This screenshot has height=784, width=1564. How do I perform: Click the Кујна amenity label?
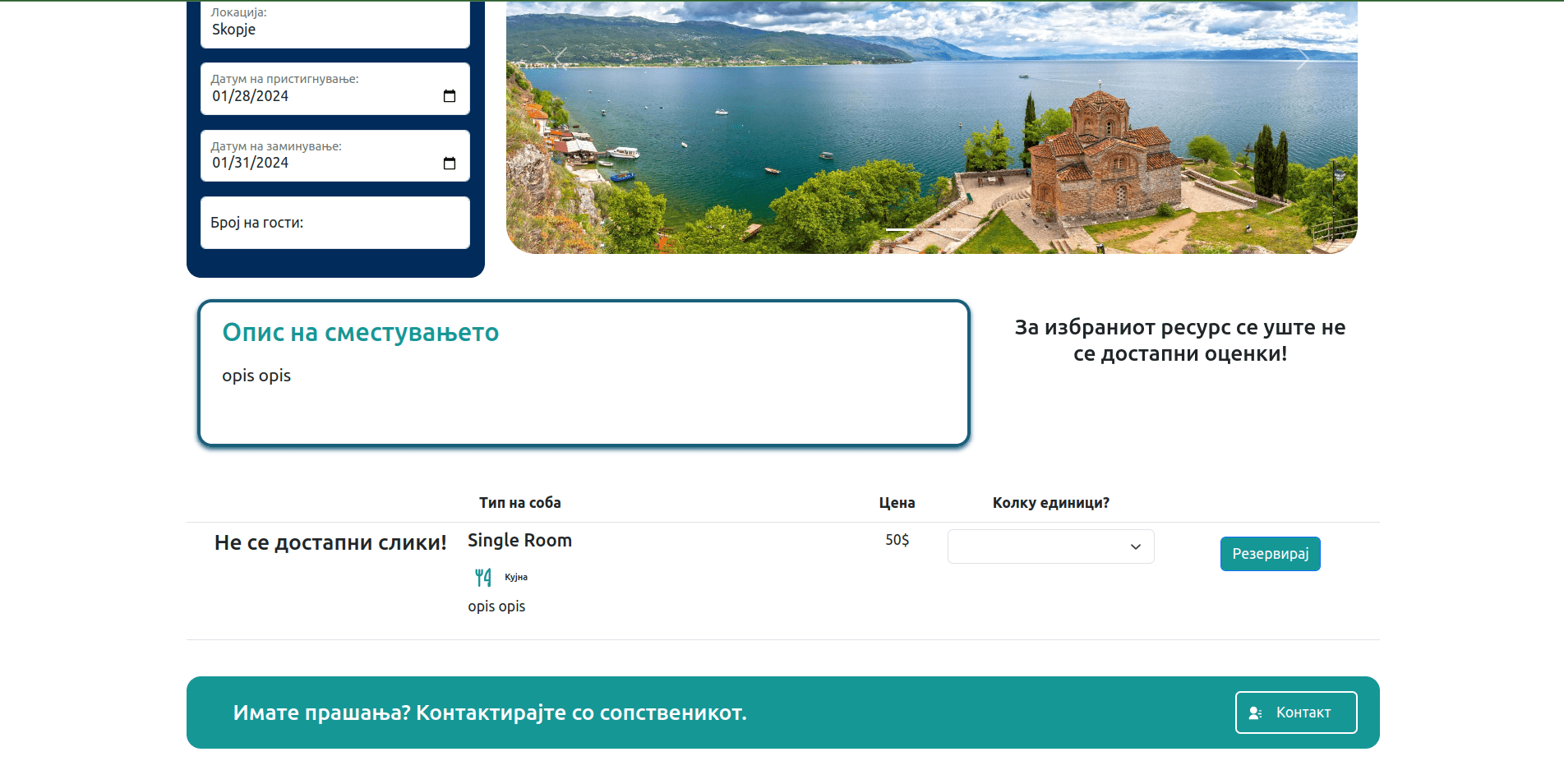tap(516, 577)
